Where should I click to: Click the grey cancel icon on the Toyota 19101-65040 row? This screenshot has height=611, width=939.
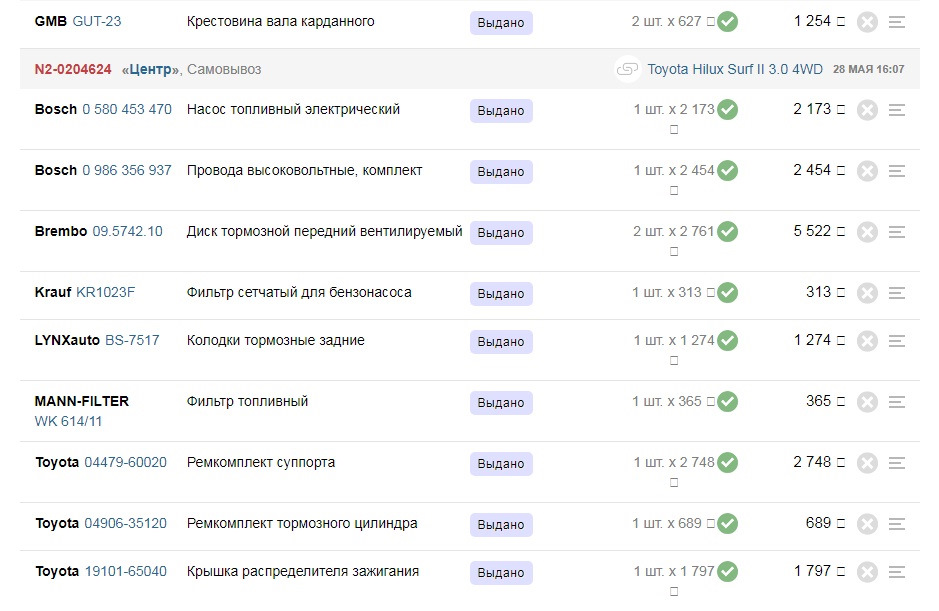pos(867,572)
